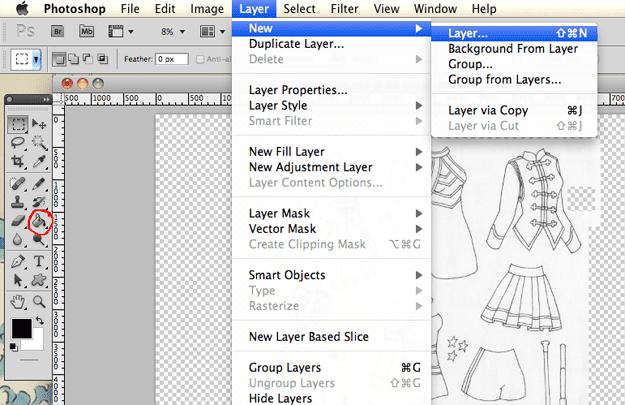Choose New Layer Based Slice
Viewport: 625px width, 405px height.
coord(331,337)
